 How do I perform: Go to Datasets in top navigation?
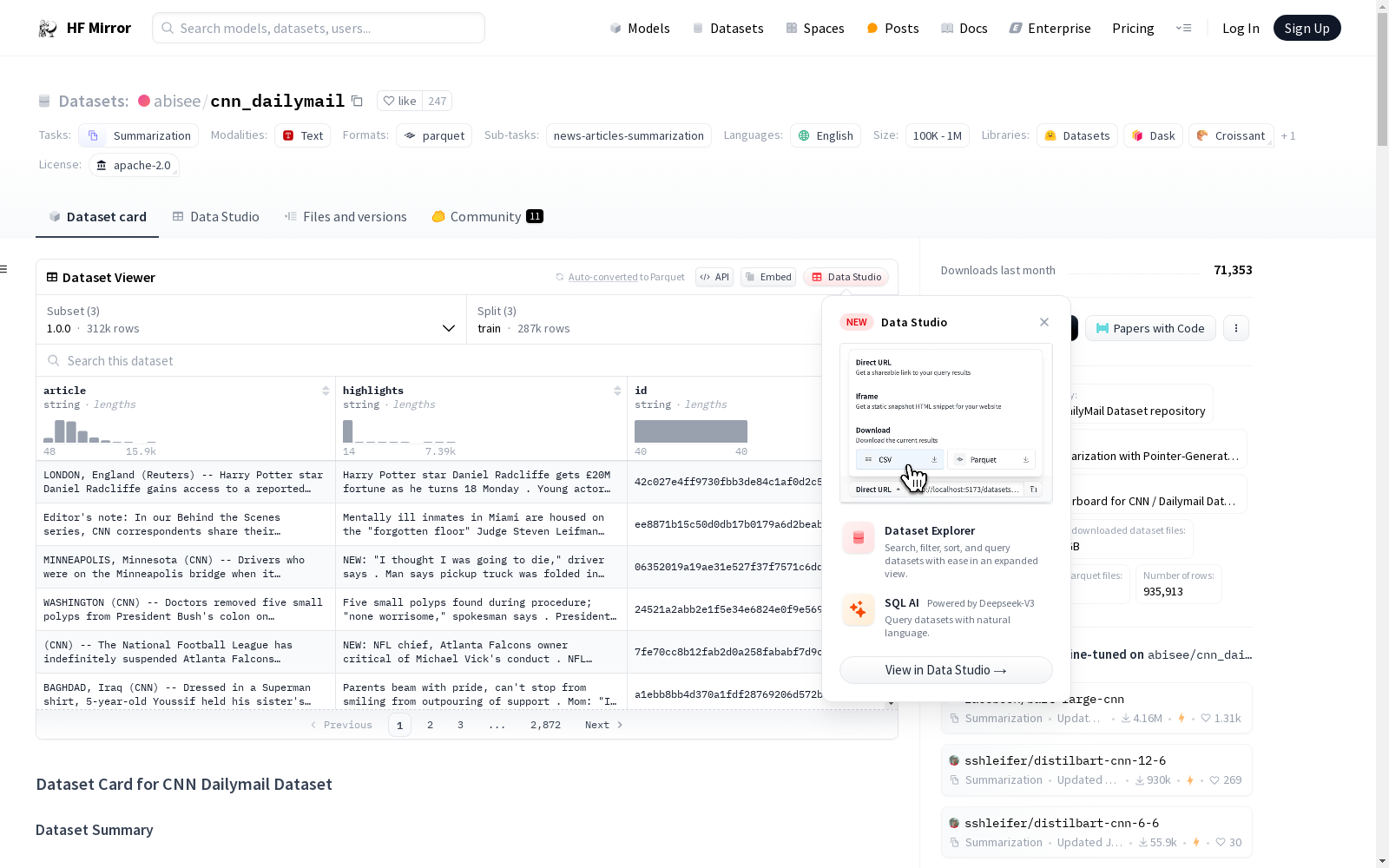727,28
